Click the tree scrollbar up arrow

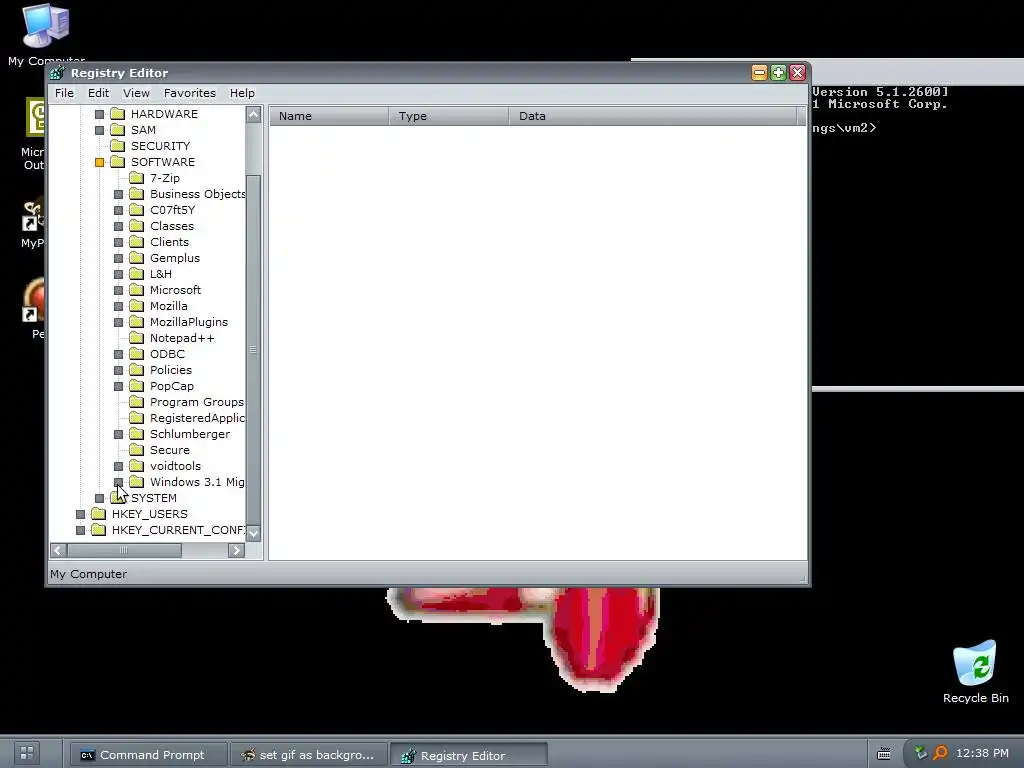(x=253, y=115)
